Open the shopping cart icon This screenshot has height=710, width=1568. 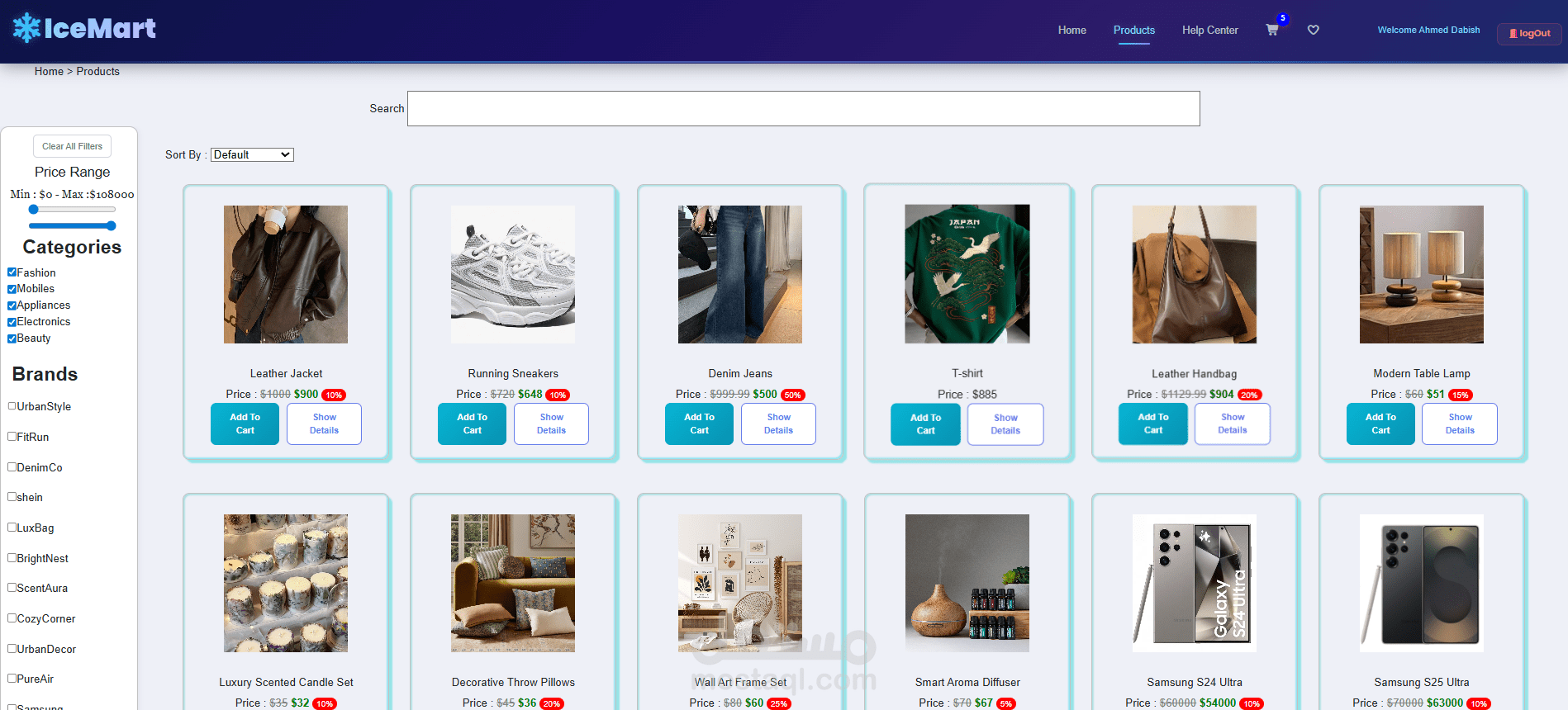(x=1272, y=30)
